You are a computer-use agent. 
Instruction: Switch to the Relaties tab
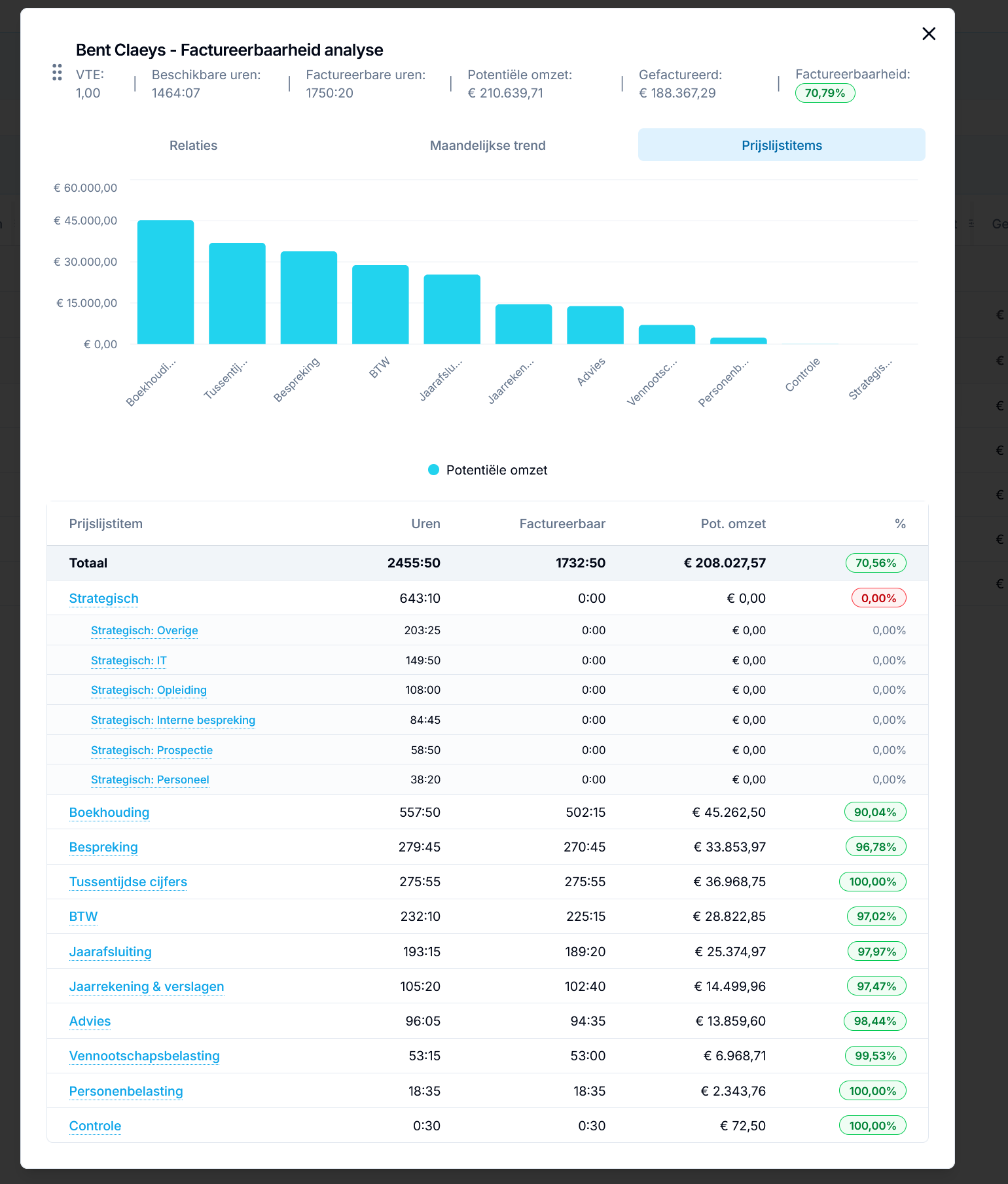(x=193, y=145)
